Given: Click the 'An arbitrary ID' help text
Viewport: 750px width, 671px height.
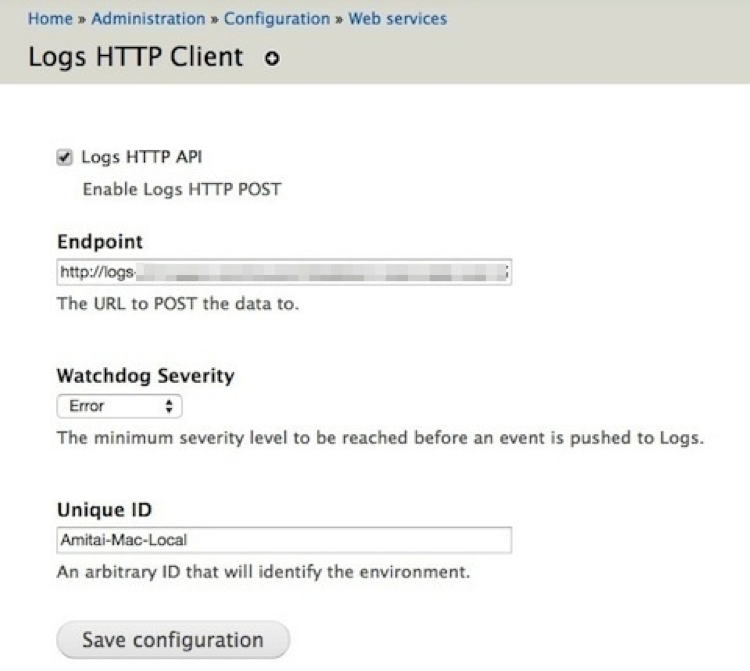Looking at the screenshot, I should (264, 573).
